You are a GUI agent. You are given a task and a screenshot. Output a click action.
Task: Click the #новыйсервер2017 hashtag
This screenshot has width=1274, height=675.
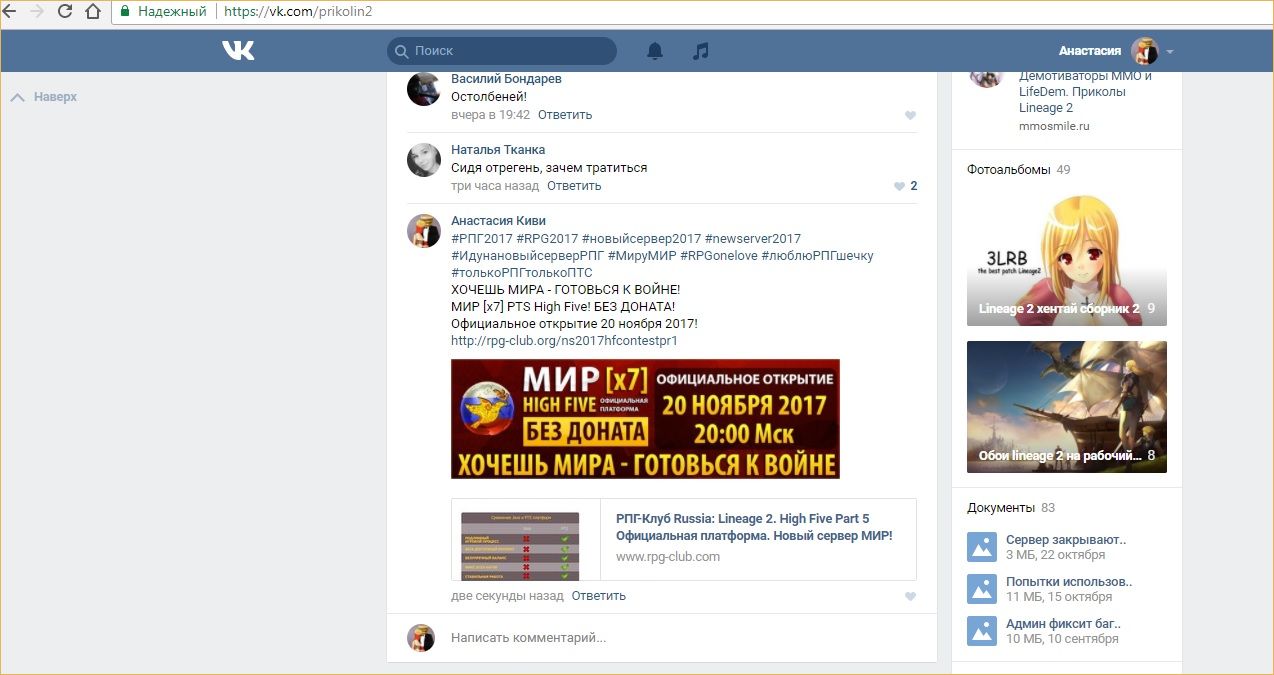tap(642, 239)
